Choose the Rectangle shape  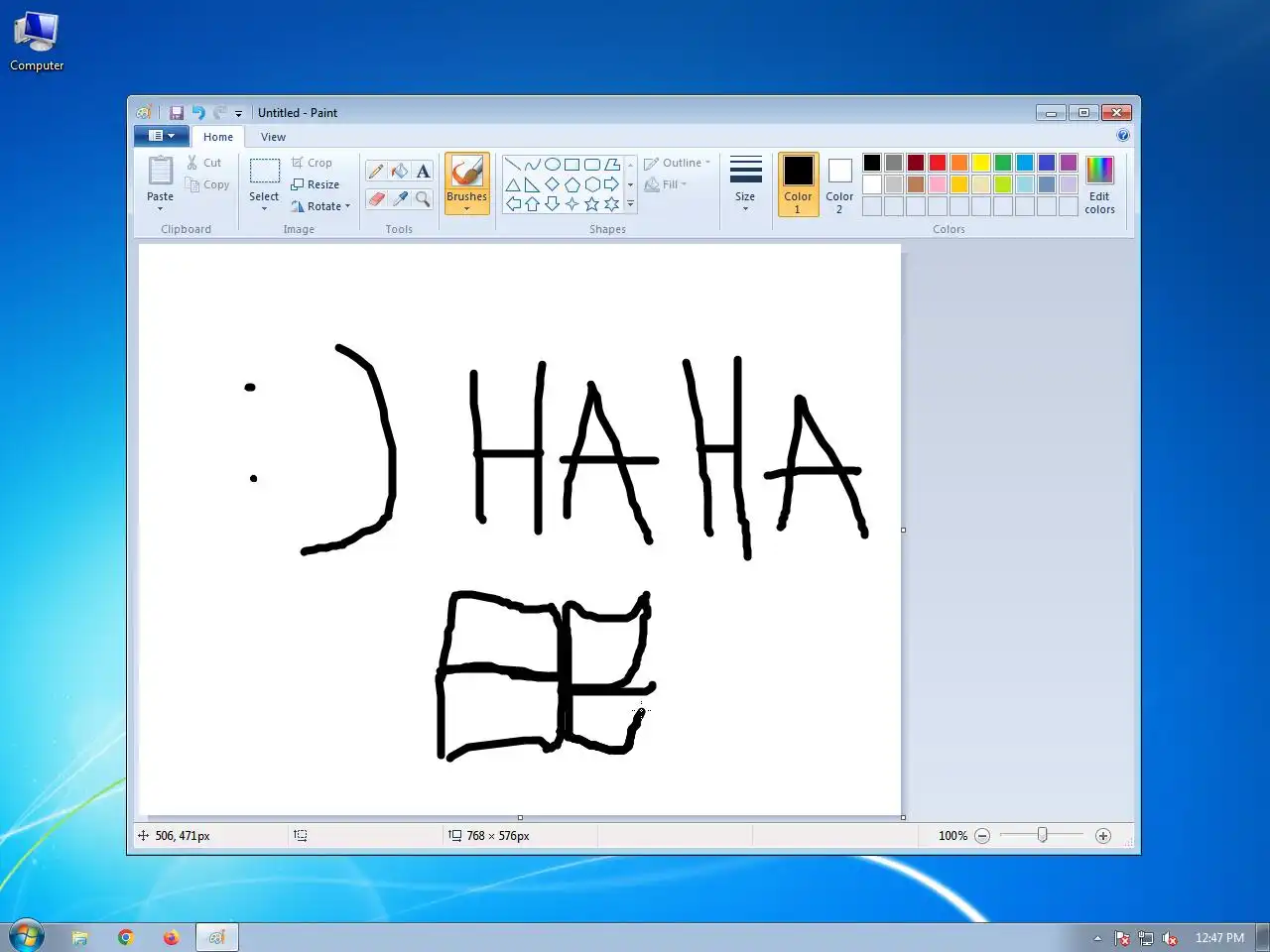point(572,165)
